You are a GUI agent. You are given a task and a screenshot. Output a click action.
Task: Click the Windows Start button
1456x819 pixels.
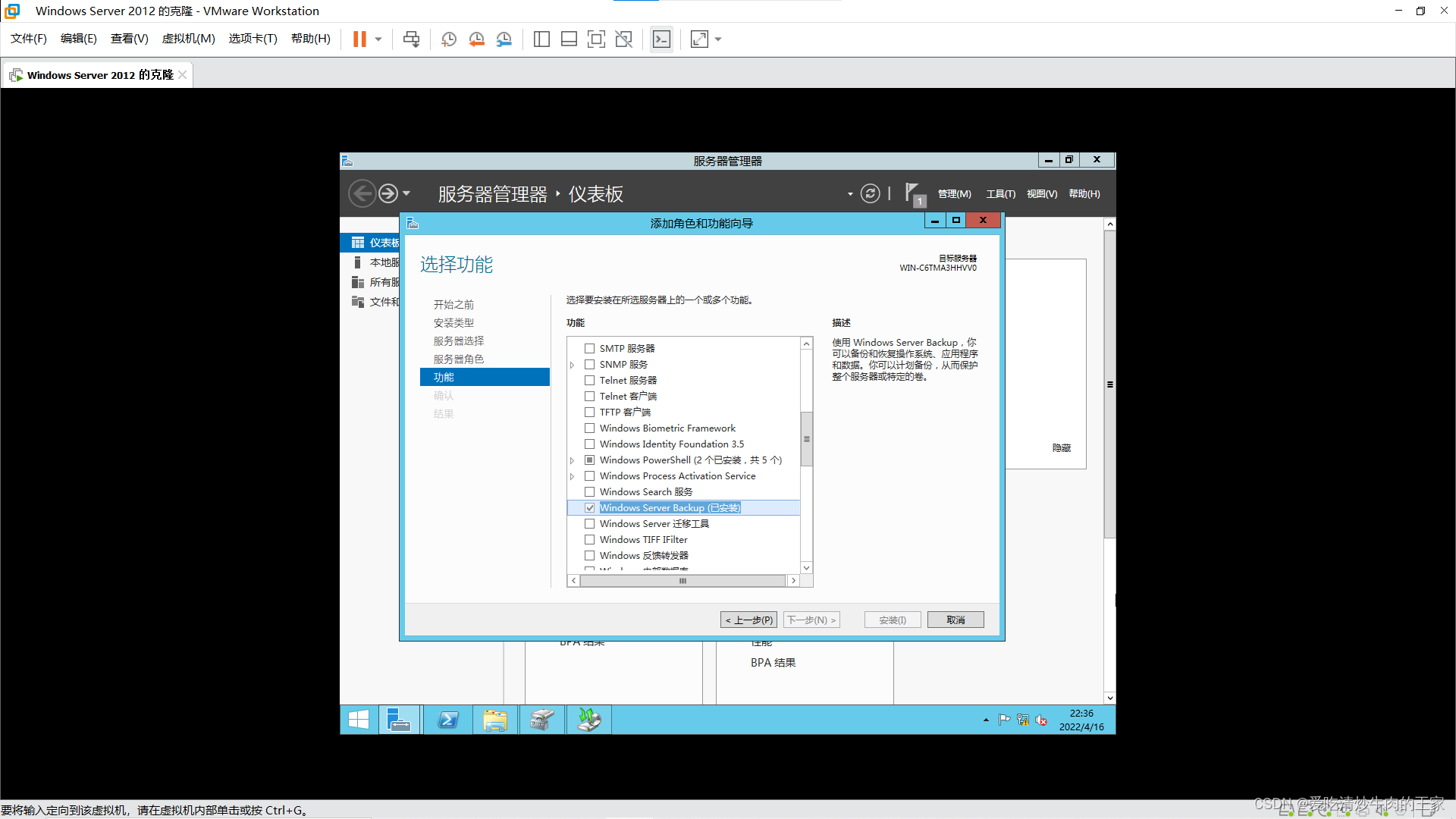pos(359,720)
